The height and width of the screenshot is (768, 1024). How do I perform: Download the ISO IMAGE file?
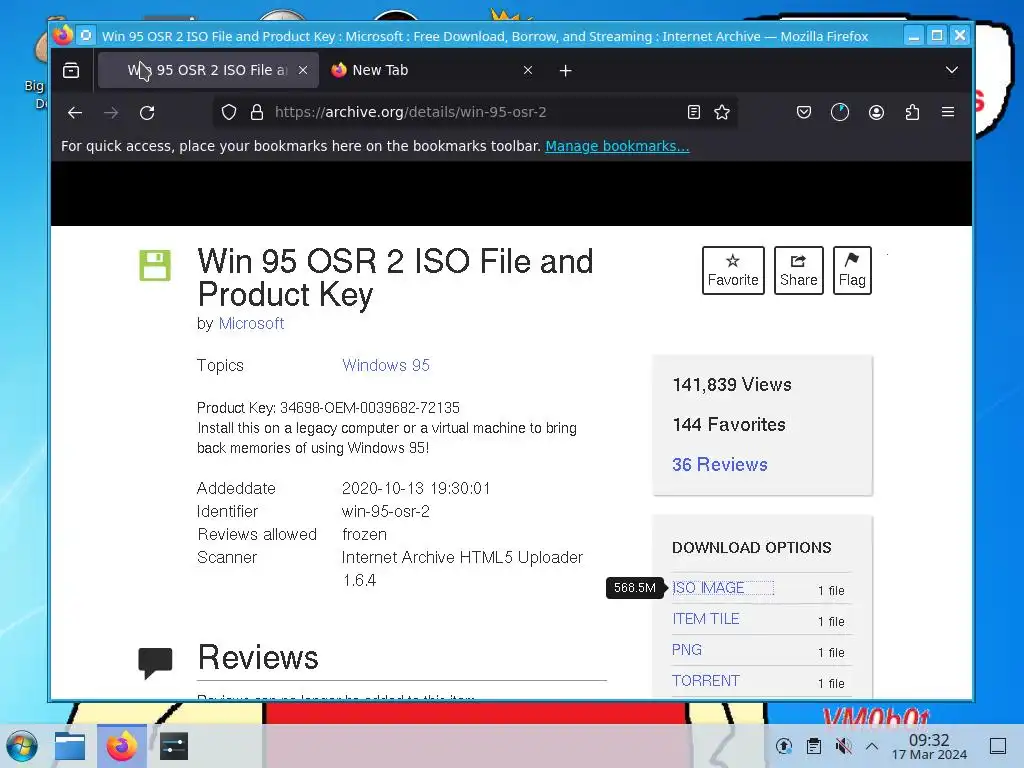(x=709, y=588)
